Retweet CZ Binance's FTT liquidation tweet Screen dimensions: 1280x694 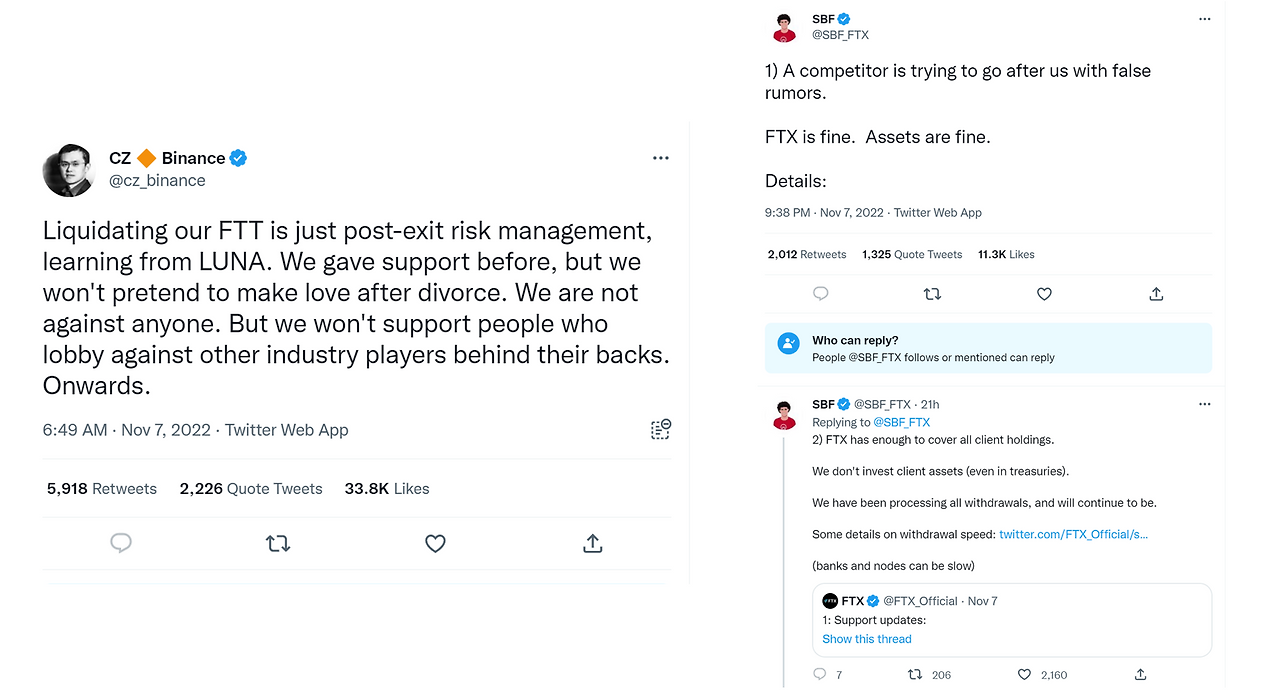coord(278,543)
